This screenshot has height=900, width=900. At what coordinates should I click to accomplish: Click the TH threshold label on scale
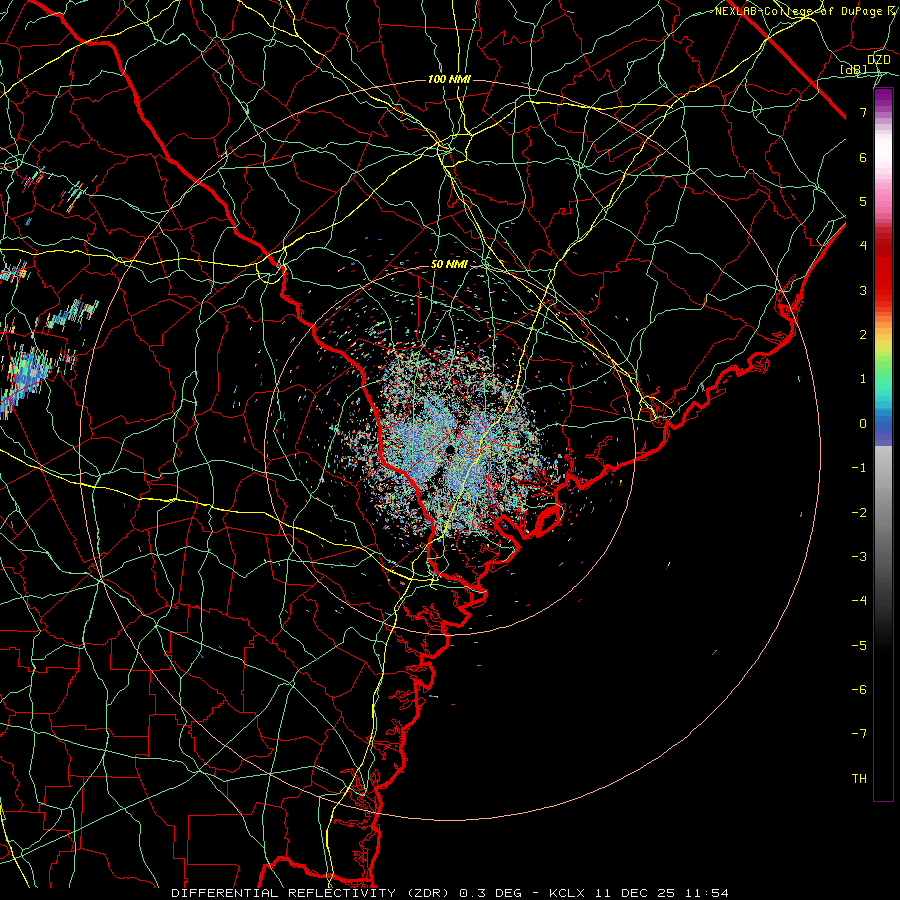click(x=859, y=779)
